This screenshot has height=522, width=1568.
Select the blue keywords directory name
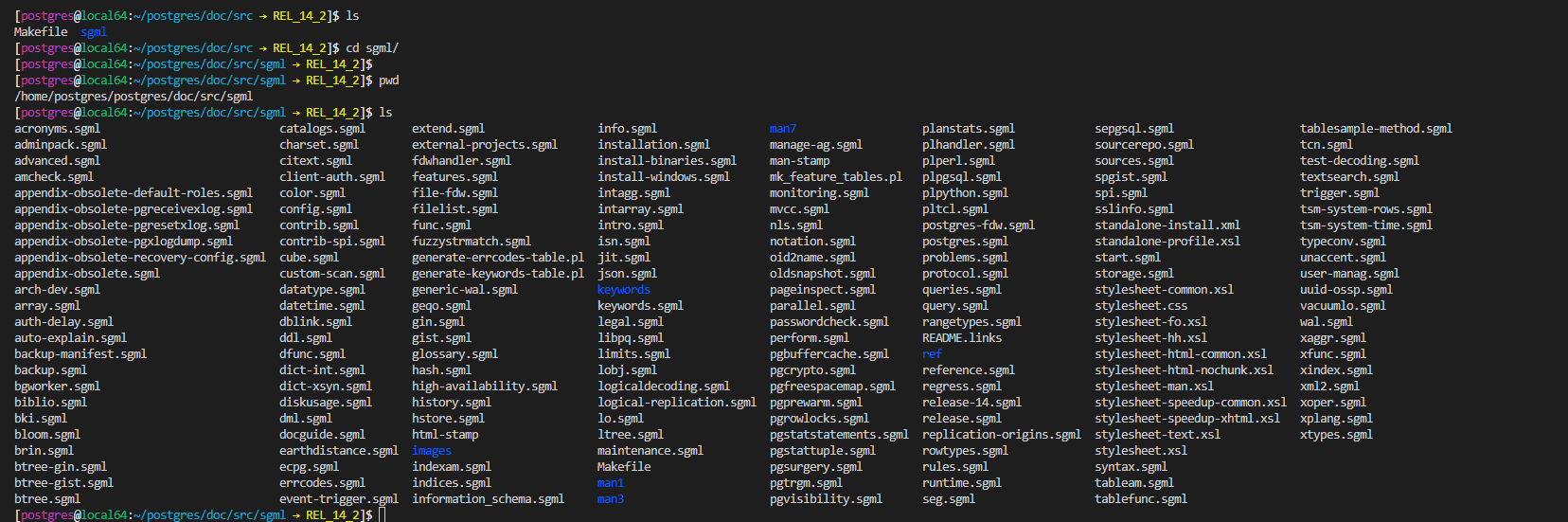pyautogui.click(x=624, y=290)
